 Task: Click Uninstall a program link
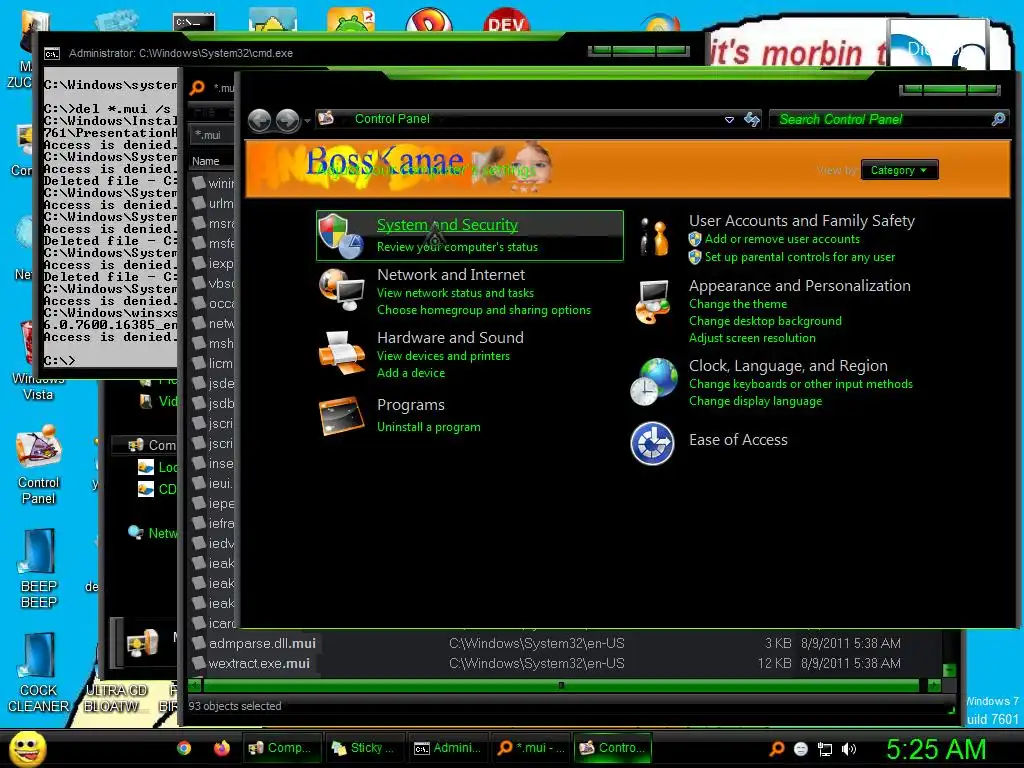click(428, 427)
